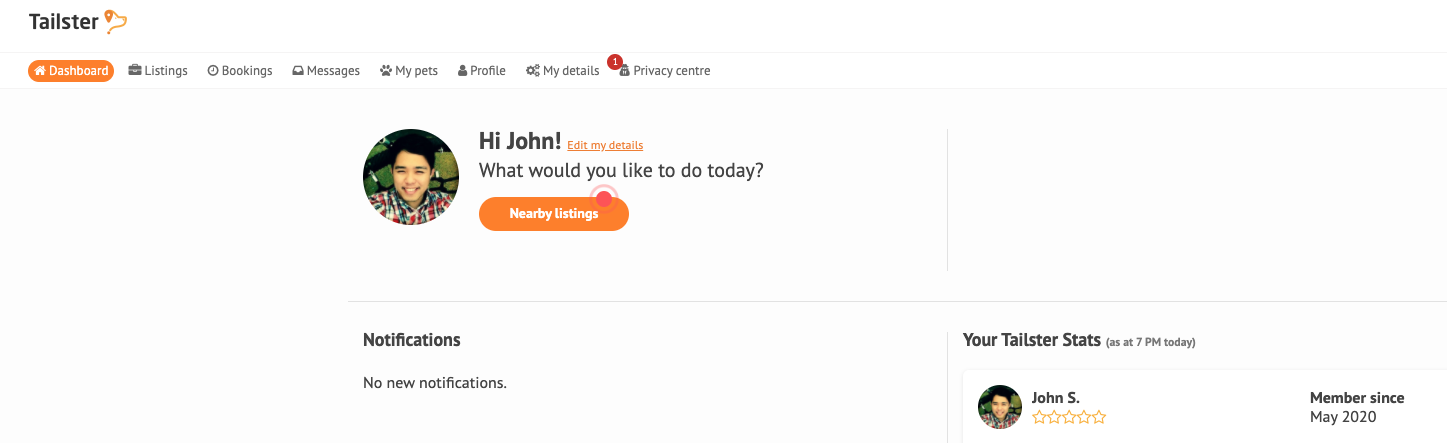Screen dimensions: 1447x443
Task: Click the clock icon beside Bookings
Action: point(213,71)
